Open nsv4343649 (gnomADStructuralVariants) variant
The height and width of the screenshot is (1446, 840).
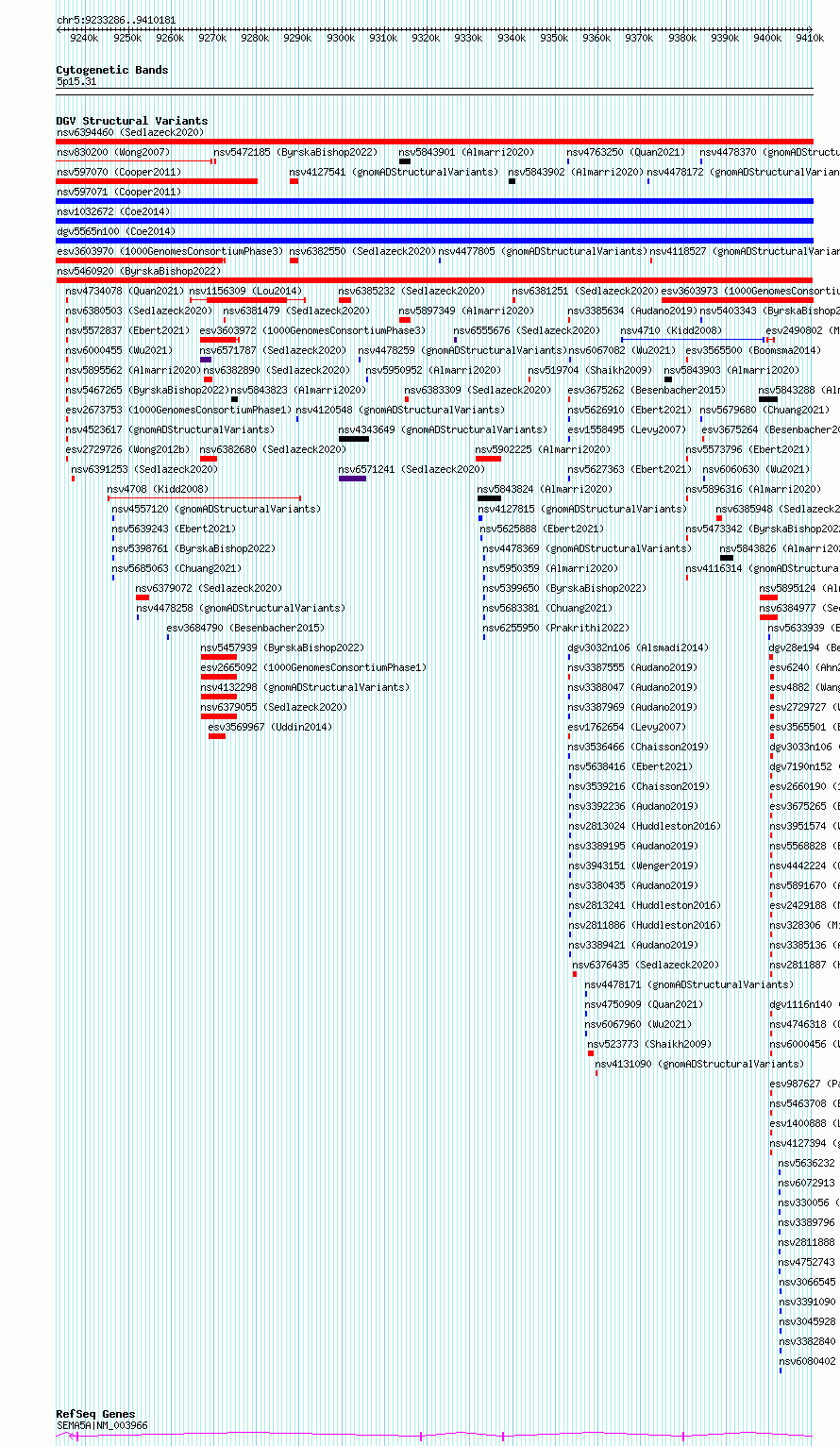pos(443,430)
